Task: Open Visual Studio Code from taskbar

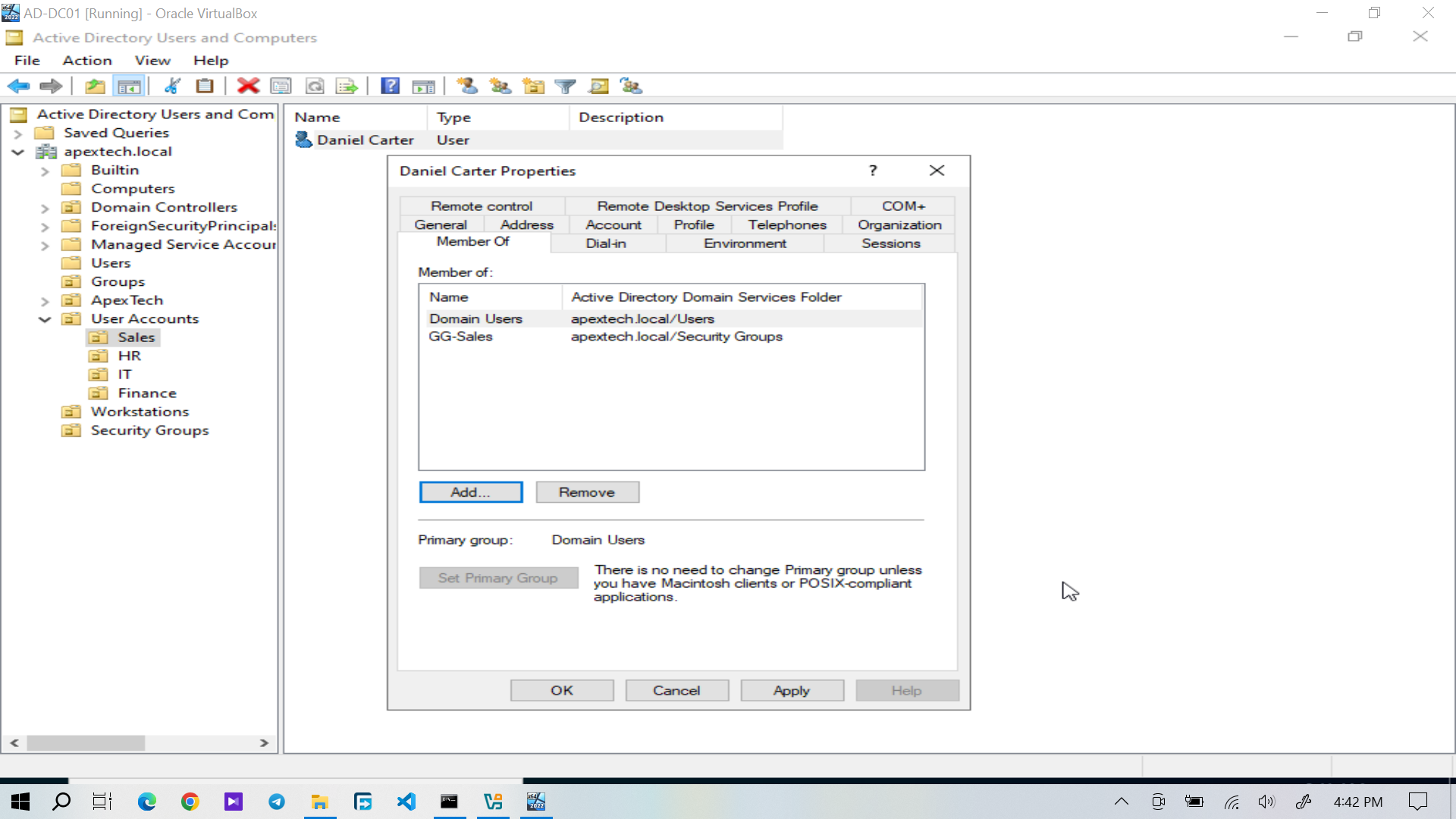Action: click(x=406, y=802)
